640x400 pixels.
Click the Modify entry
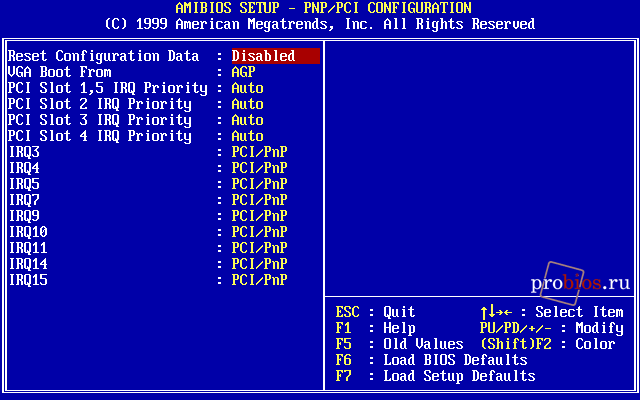599,328
